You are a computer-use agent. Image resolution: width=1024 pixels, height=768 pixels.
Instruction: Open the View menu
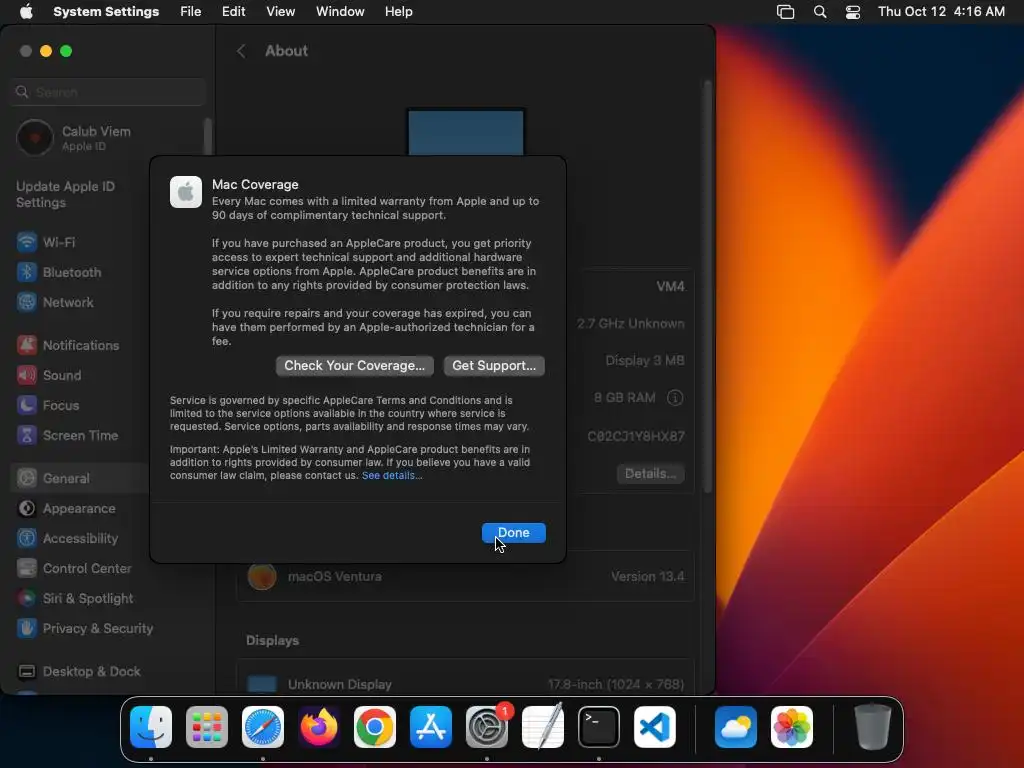pos(280,12)
